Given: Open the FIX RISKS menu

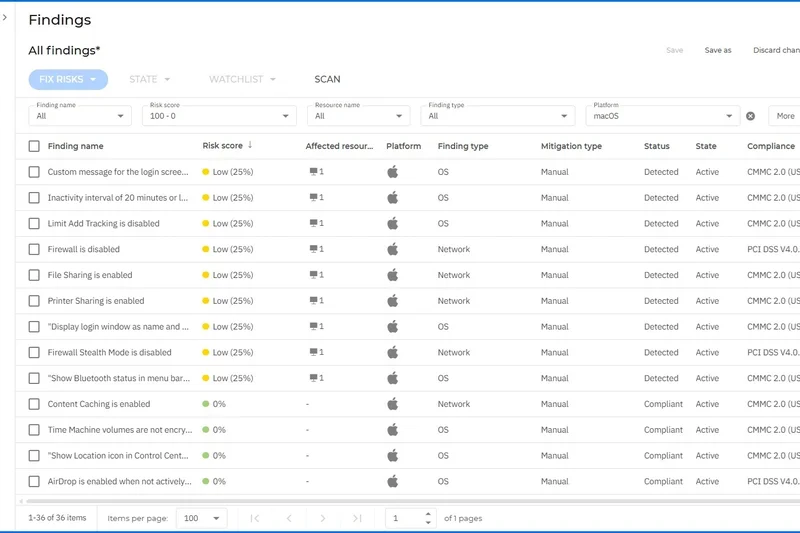Looking at the screenshot, I should pyautogui.click(x=68, y=79).
